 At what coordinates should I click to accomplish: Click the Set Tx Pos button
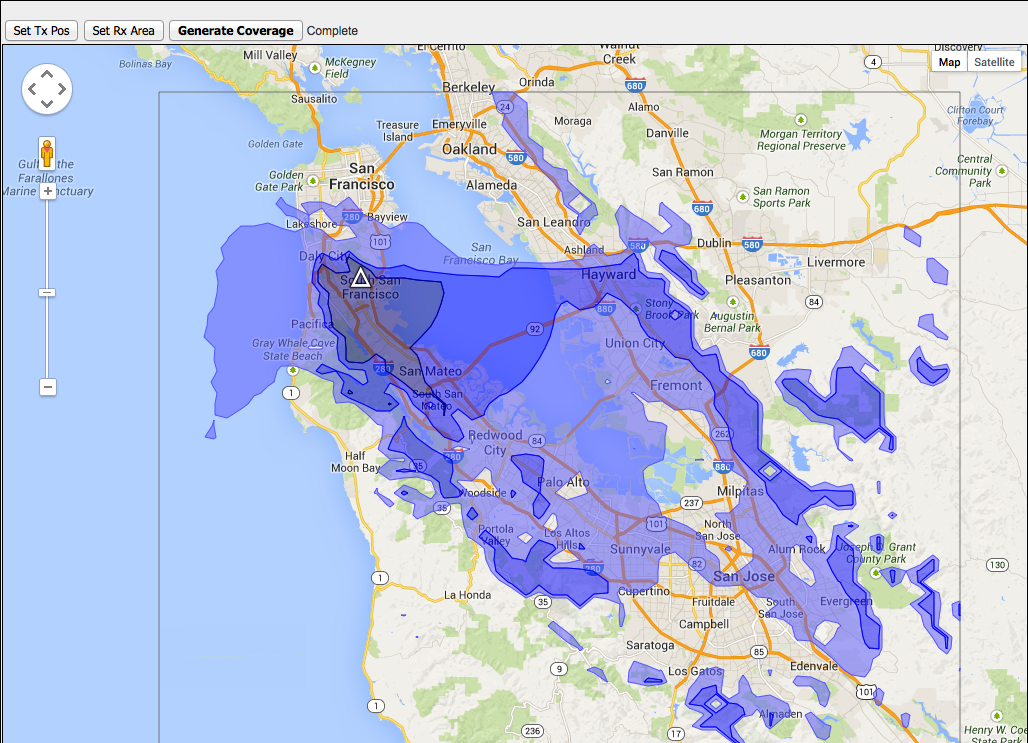(x=41, y=31)
